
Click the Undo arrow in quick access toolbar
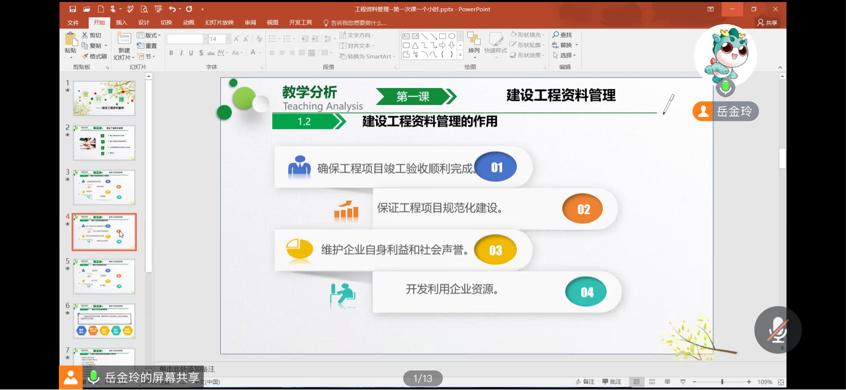click(x=172, y=9)
